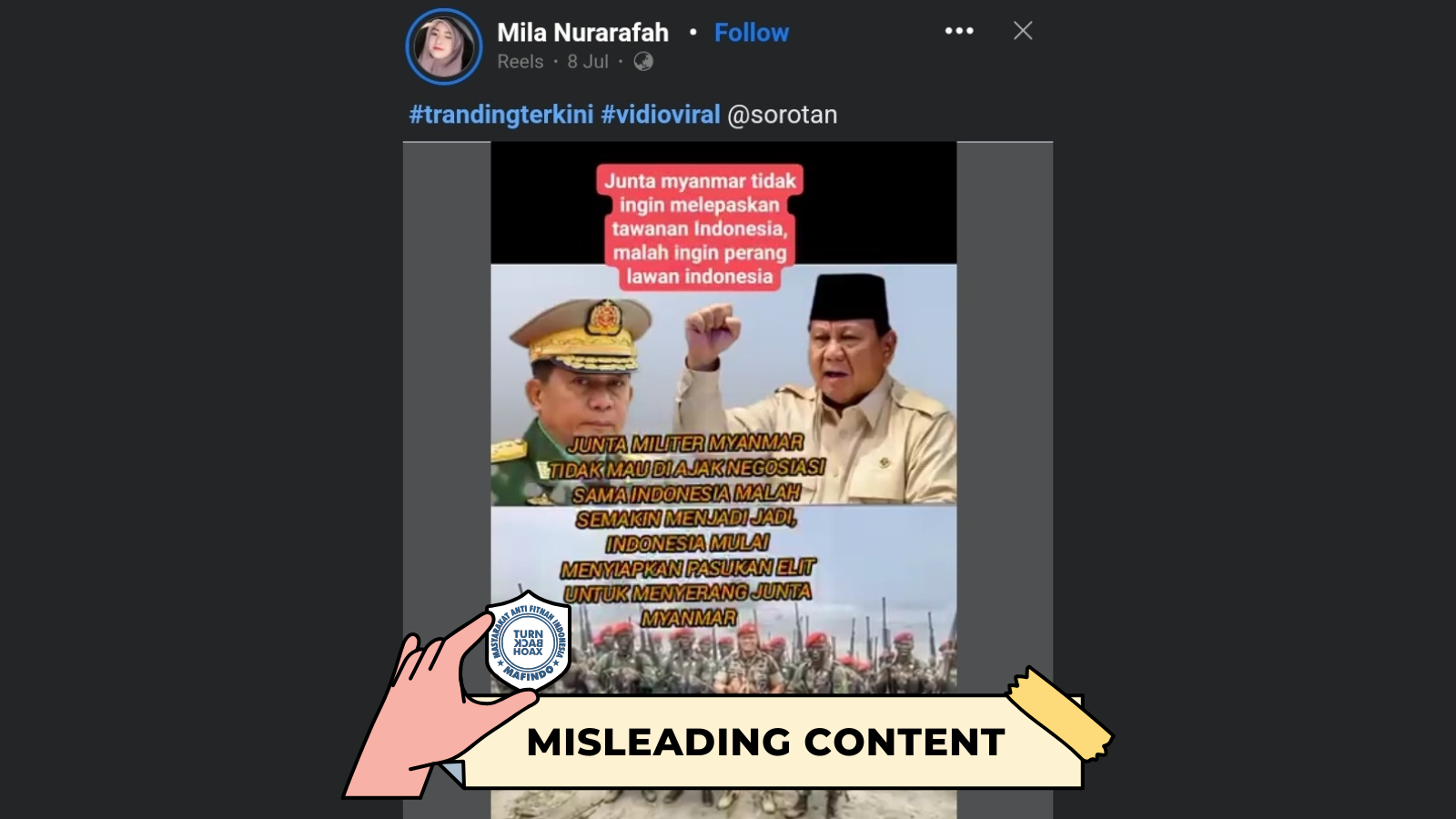Click the yellow tape sticker on banner
The height and width of the screenshot is (819, 1456).
1060,713
